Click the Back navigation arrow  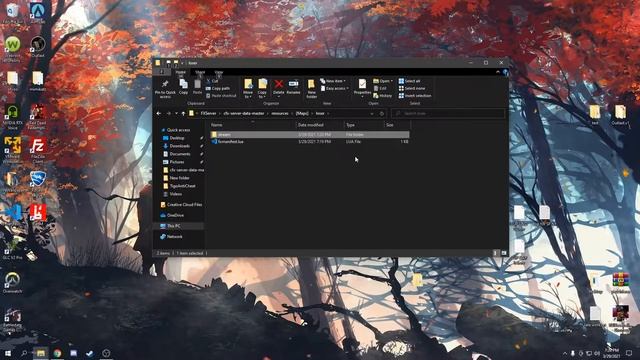159,113
